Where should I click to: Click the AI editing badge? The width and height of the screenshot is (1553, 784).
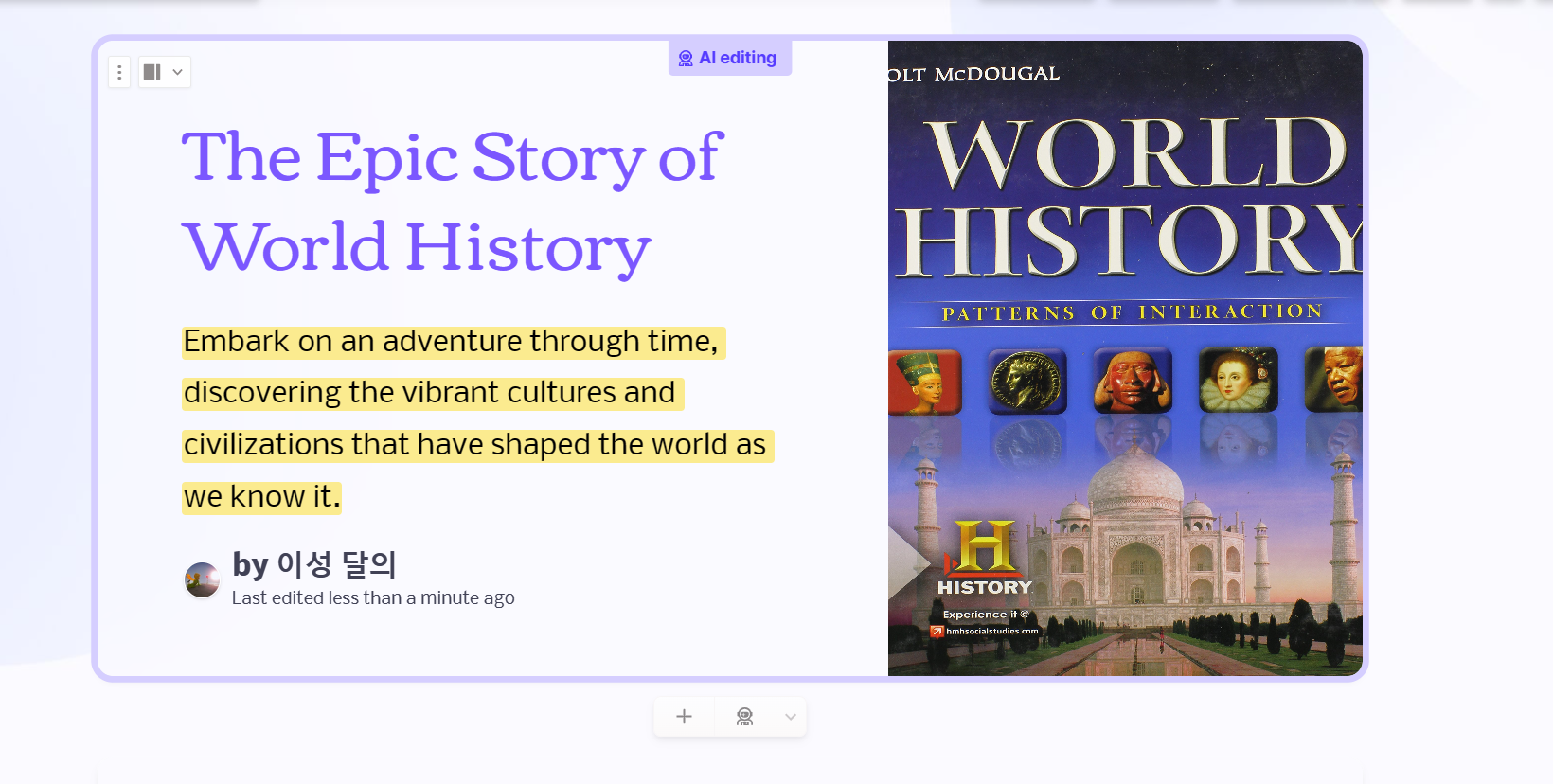pos(729,59)
